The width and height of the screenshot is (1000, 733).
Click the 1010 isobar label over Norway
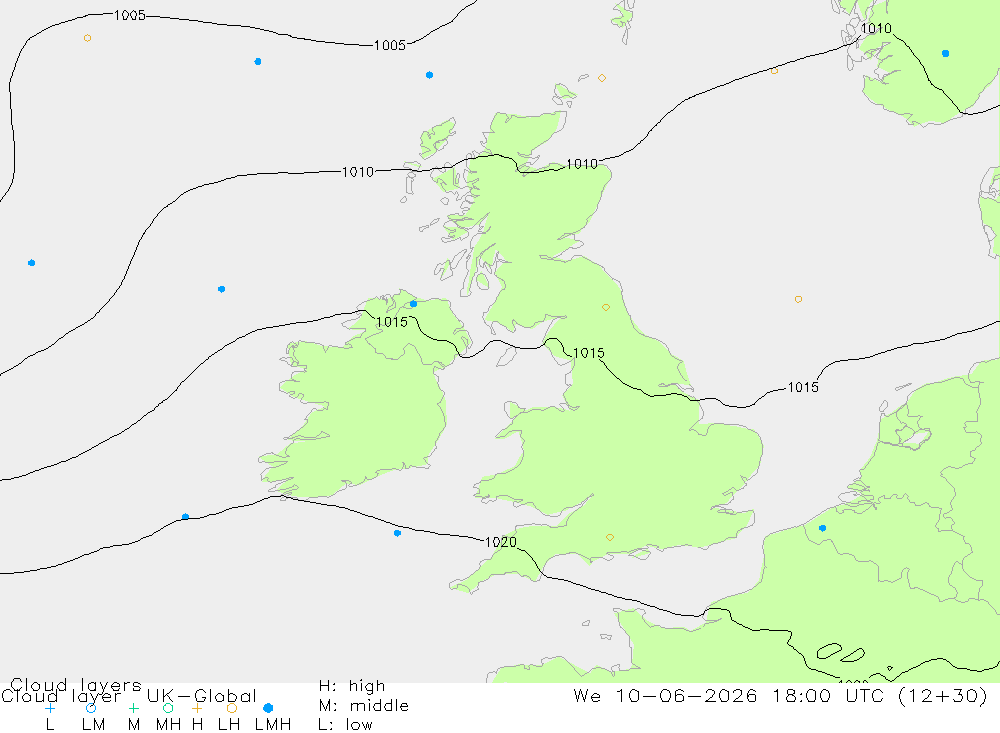(x=876, y=28)
